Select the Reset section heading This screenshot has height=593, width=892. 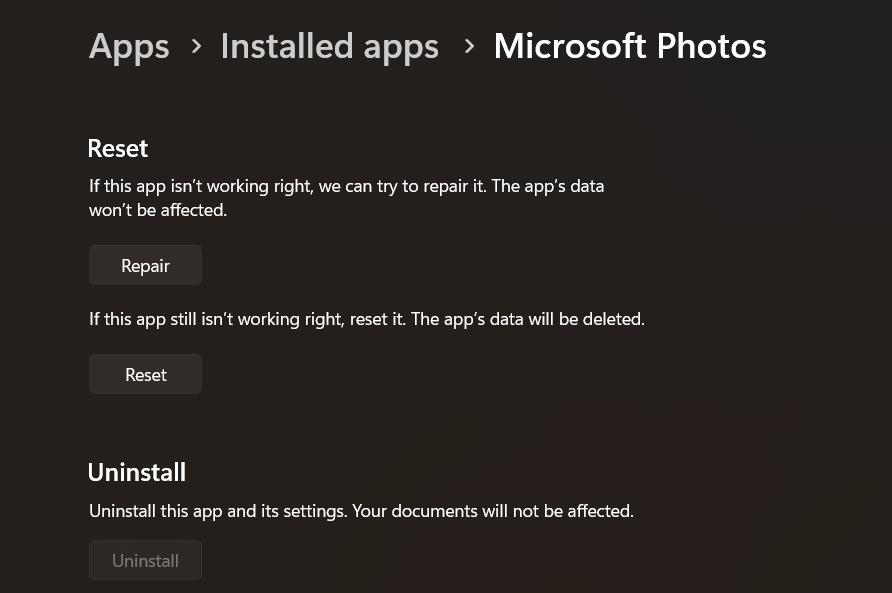(x=118, y=148)
